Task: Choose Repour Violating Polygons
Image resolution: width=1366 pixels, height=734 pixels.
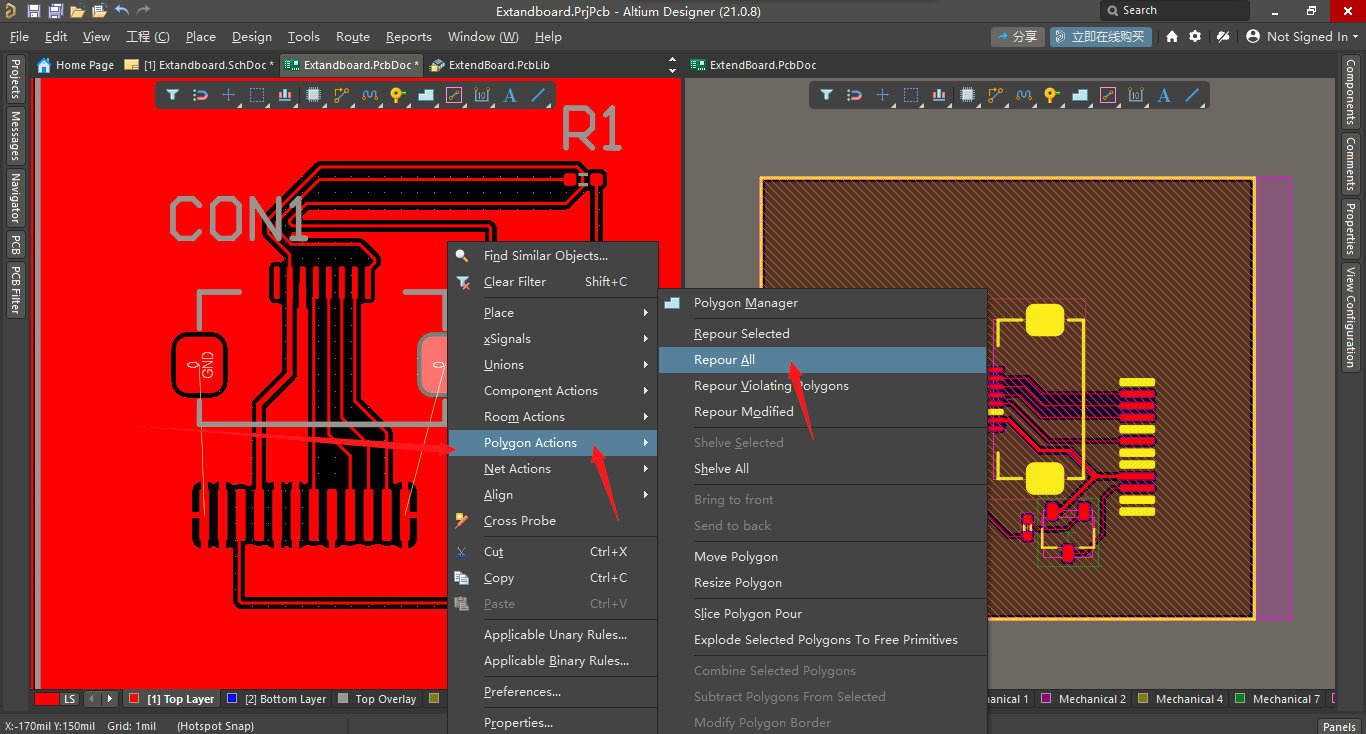Action: point(822,385)
